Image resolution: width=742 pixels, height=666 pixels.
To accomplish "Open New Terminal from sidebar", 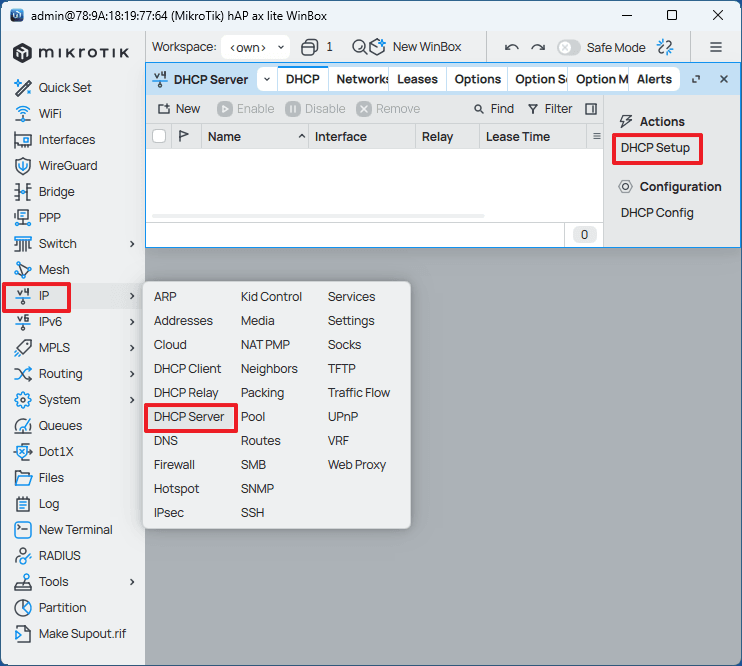I will pyautogui.click(x=75, y=530).
